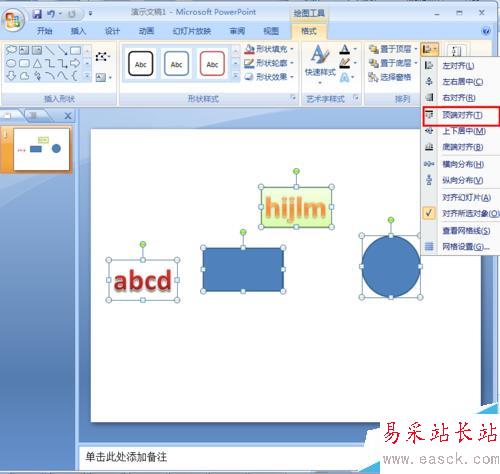
Task: Choose 横向分布(H) distribute horizontally
Action: pos(460,164)
